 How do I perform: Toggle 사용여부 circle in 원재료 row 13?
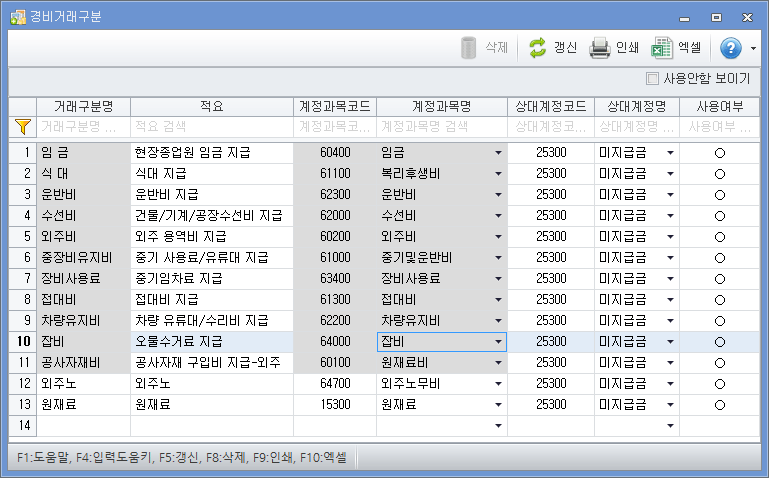click(x=719, y=405)
